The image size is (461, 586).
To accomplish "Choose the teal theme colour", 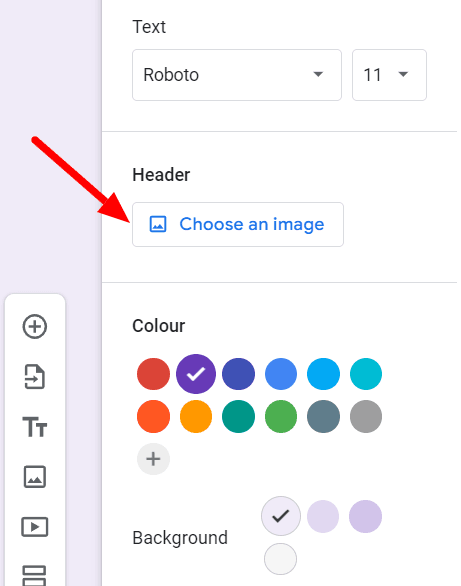I will click(x=238, y=416).
